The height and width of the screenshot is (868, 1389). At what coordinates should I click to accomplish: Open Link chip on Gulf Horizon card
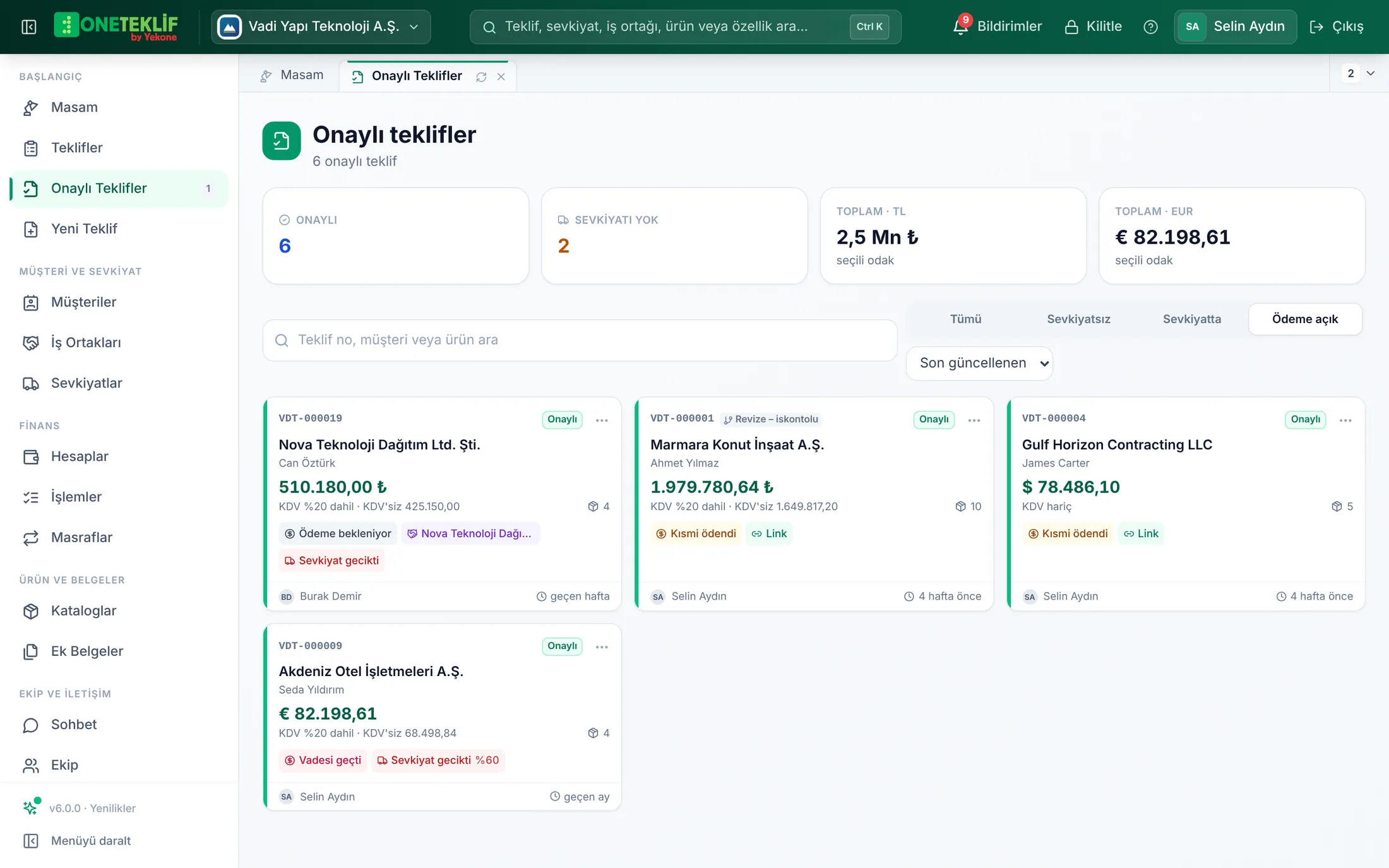(x=1141, y=533)
